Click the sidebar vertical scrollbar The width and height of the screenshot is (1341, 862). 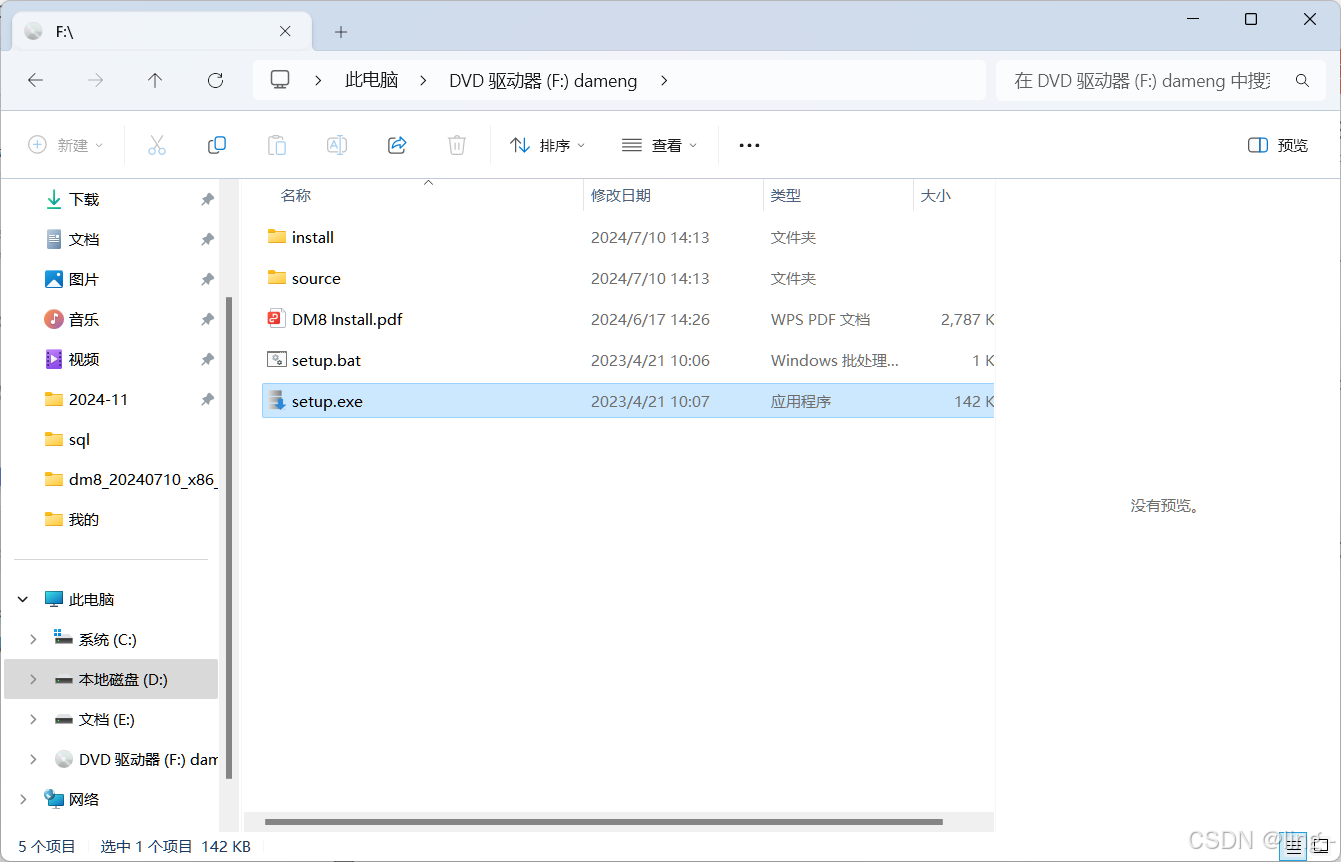point(229,538)
